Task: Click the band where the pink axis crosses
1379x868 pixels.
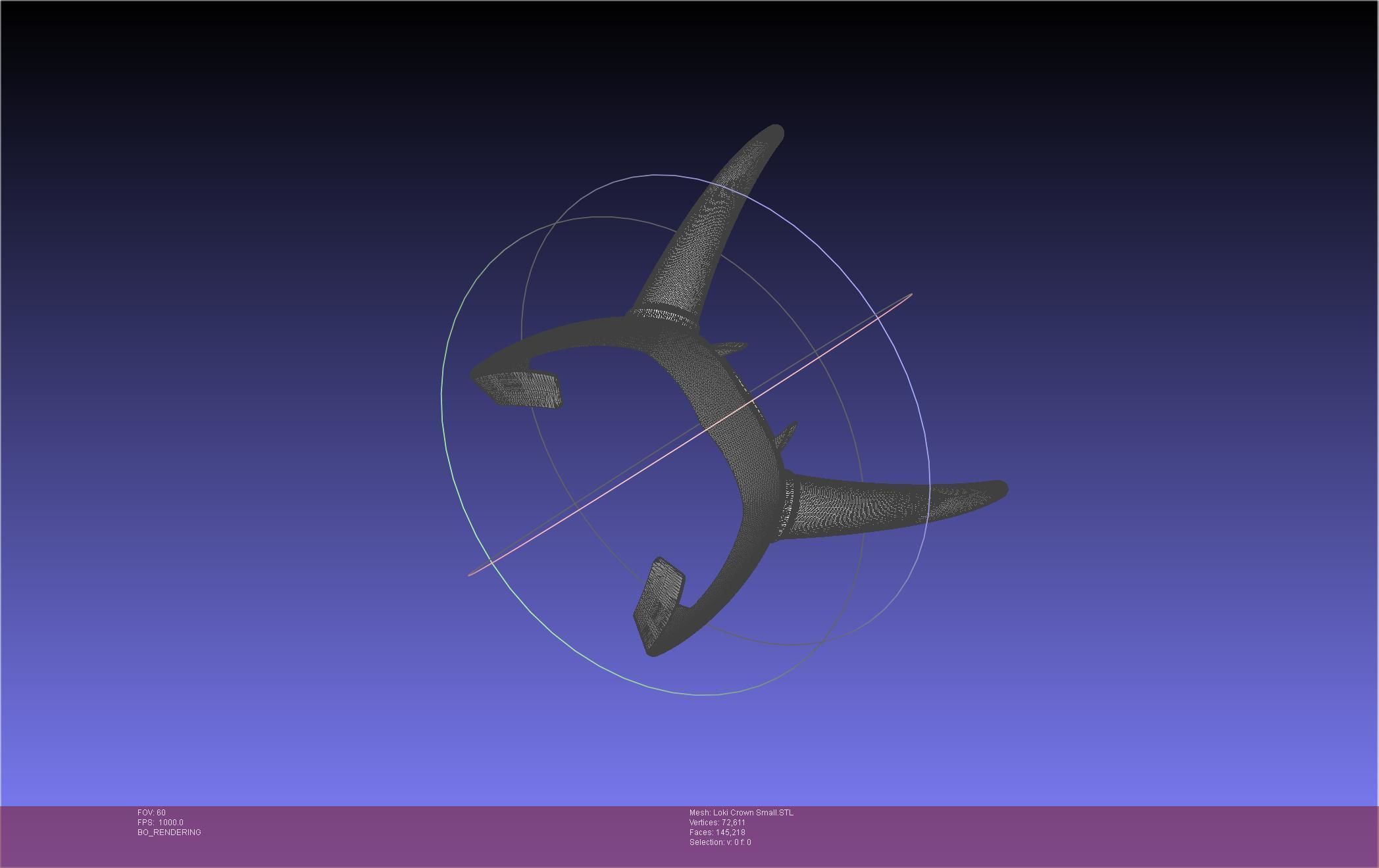Action: tap(729, 416)
